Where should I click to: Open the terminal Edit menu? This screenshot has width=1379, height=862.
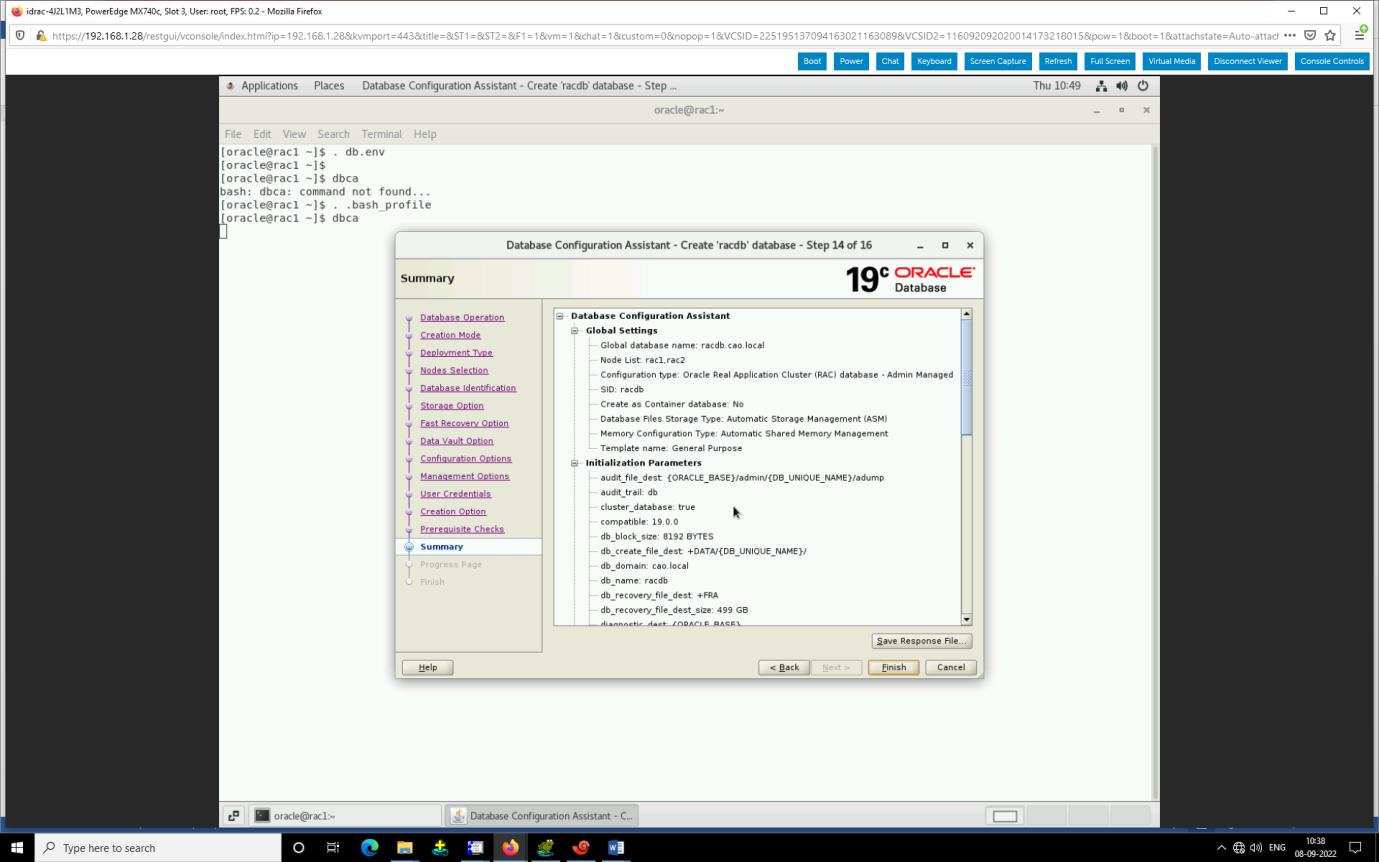coord(262,134)
